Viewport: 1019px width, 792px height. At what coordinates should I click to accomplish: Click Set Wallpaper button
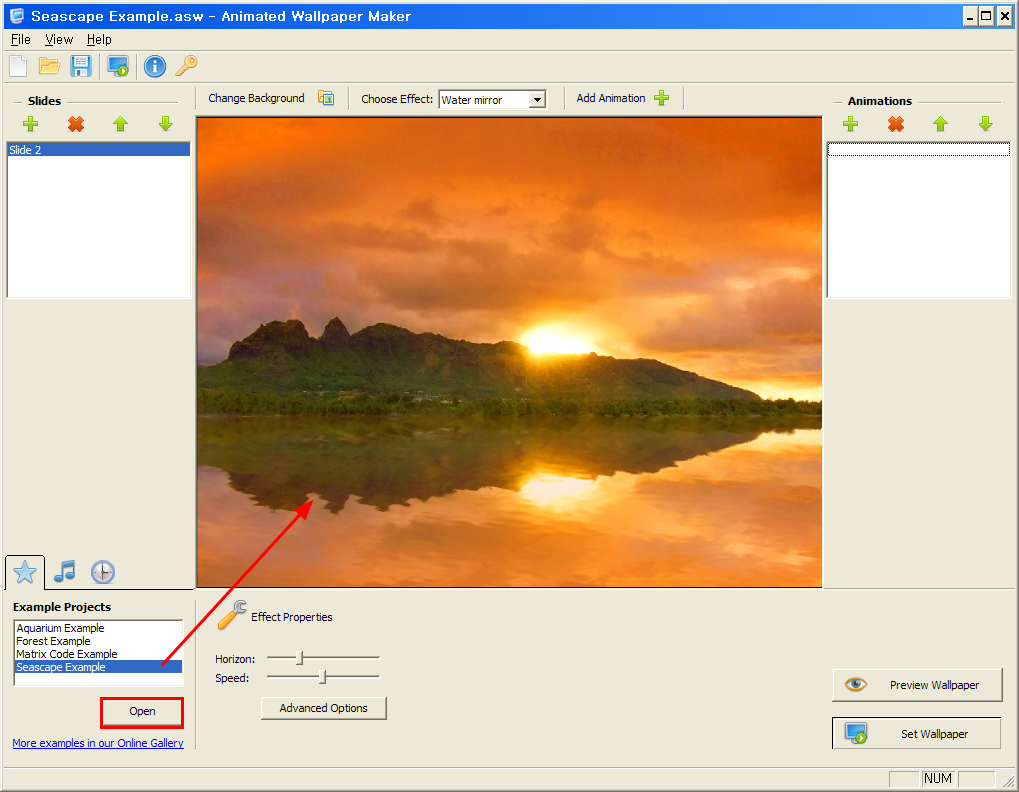click(x=917, y=734)
